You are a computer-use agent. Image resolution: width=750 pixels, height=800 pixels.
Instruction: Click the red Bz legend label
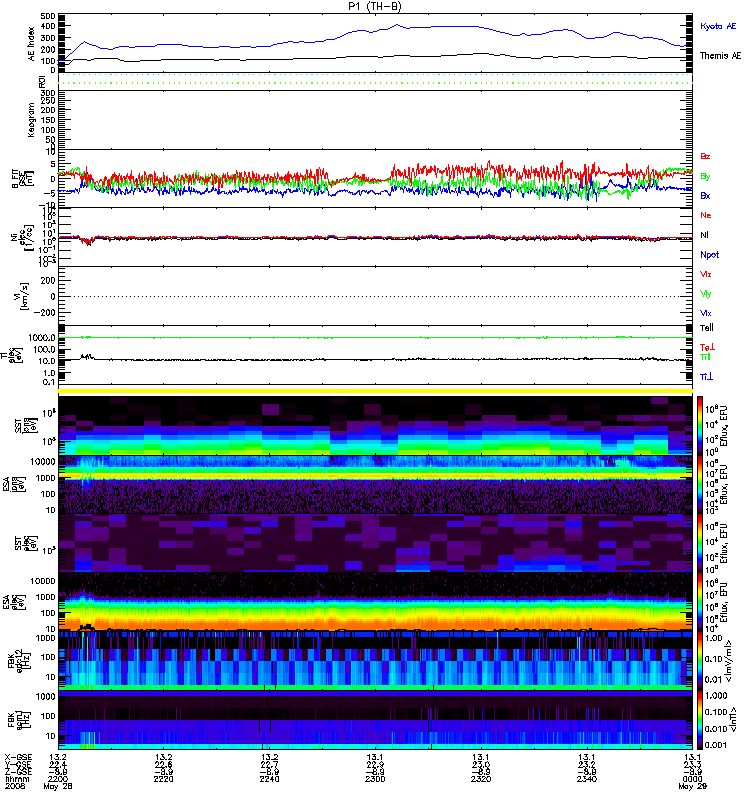[705, 157]
